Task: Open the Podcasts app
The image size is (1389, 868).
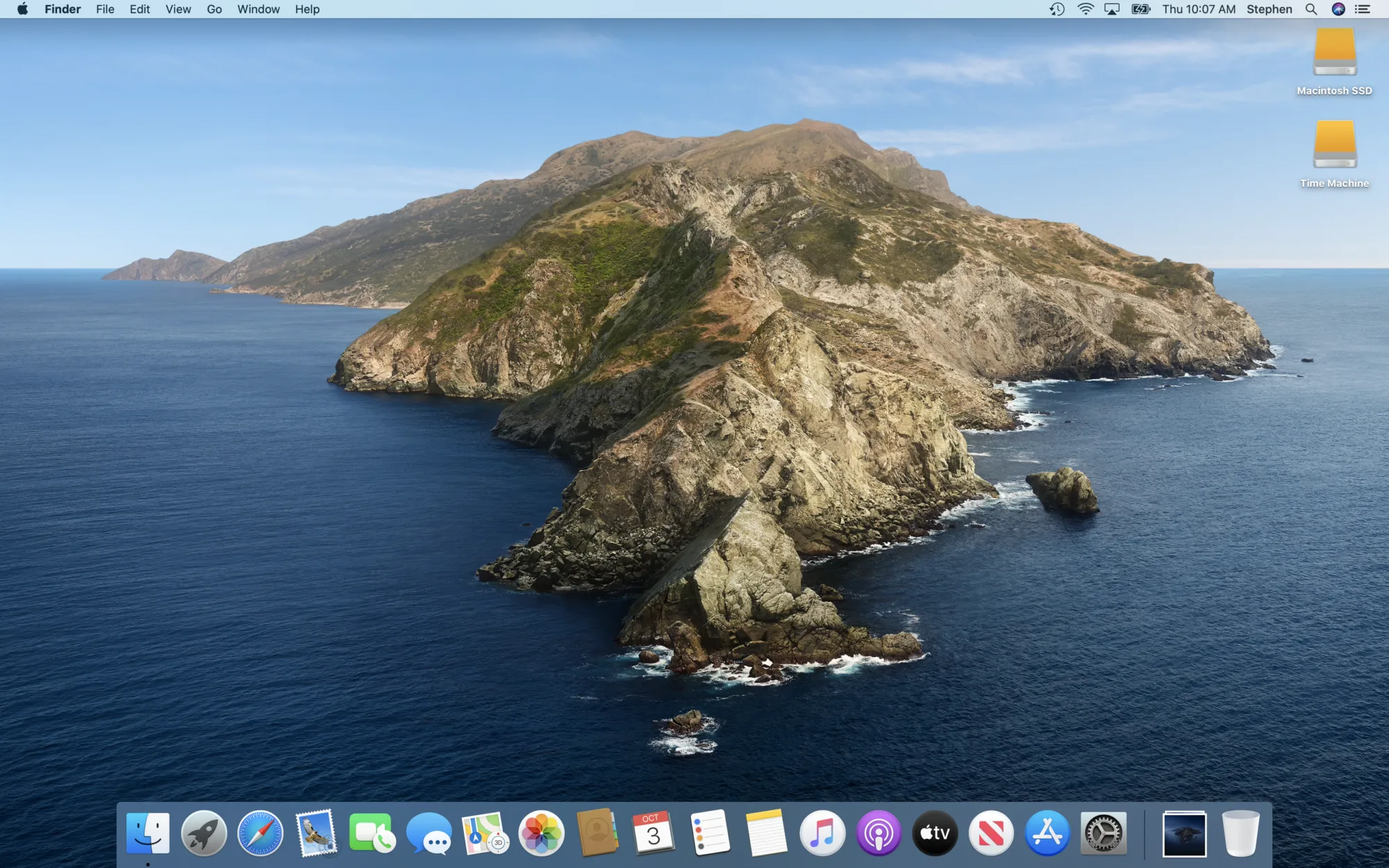Action: (x=879, y=833)
